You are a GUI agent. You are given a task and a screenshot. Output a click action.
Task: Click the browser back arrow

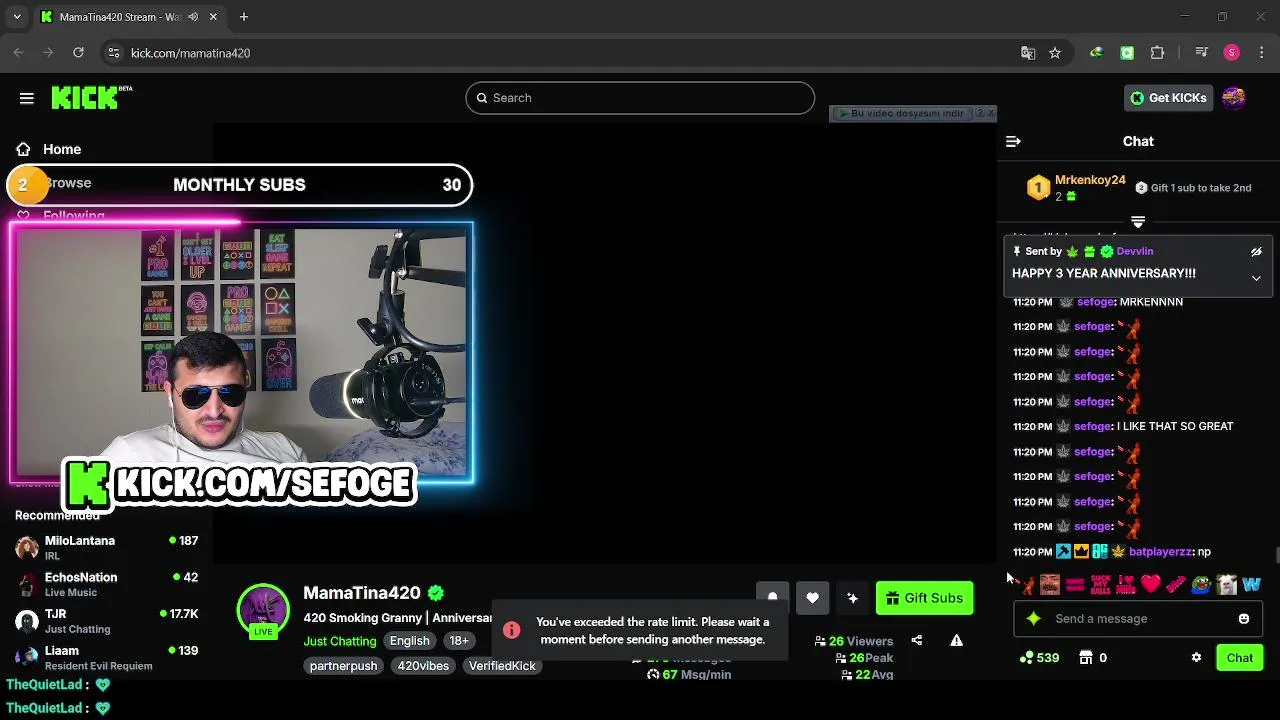click(18, 53)
